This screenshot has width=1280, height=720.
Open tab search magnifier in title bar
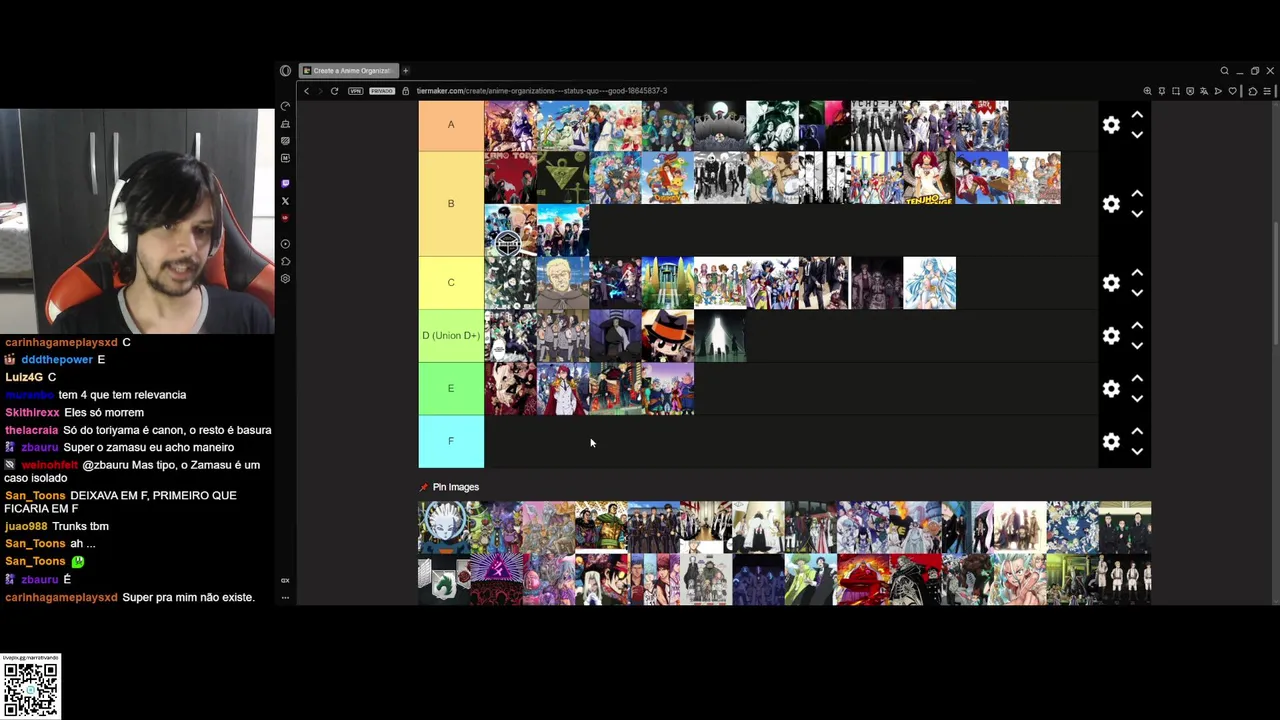click(1224, 71)
